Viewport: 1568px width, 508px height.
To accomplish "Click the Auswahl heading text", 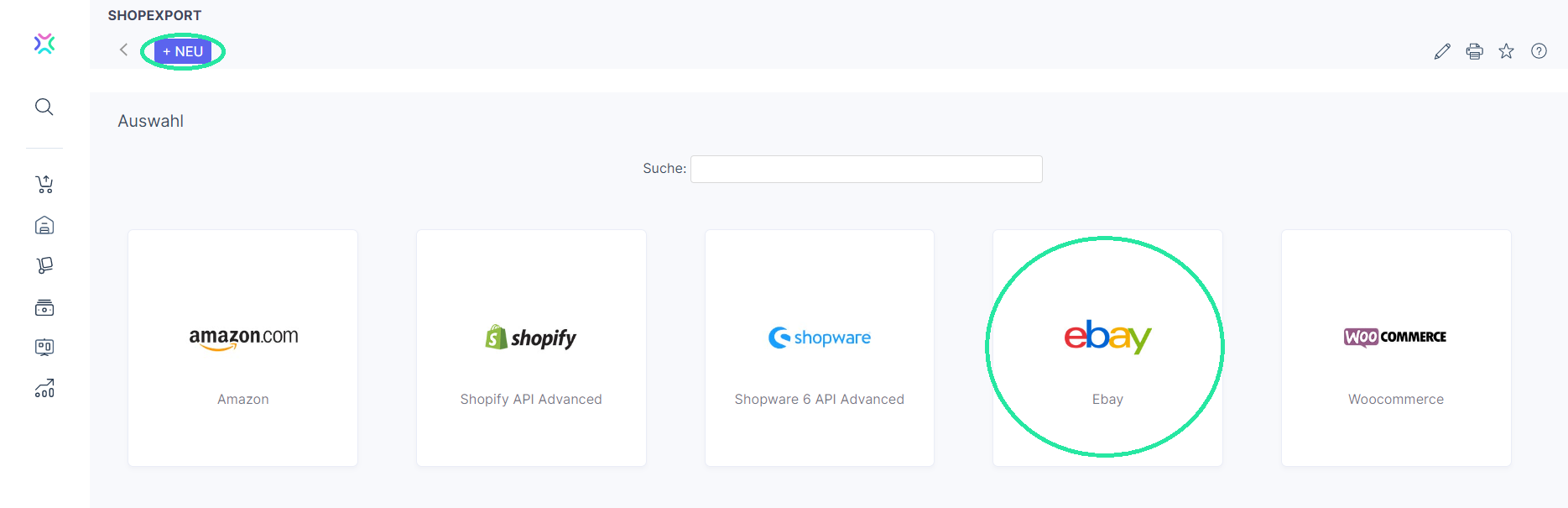I will pyautogui.click(x=151, y=121).
